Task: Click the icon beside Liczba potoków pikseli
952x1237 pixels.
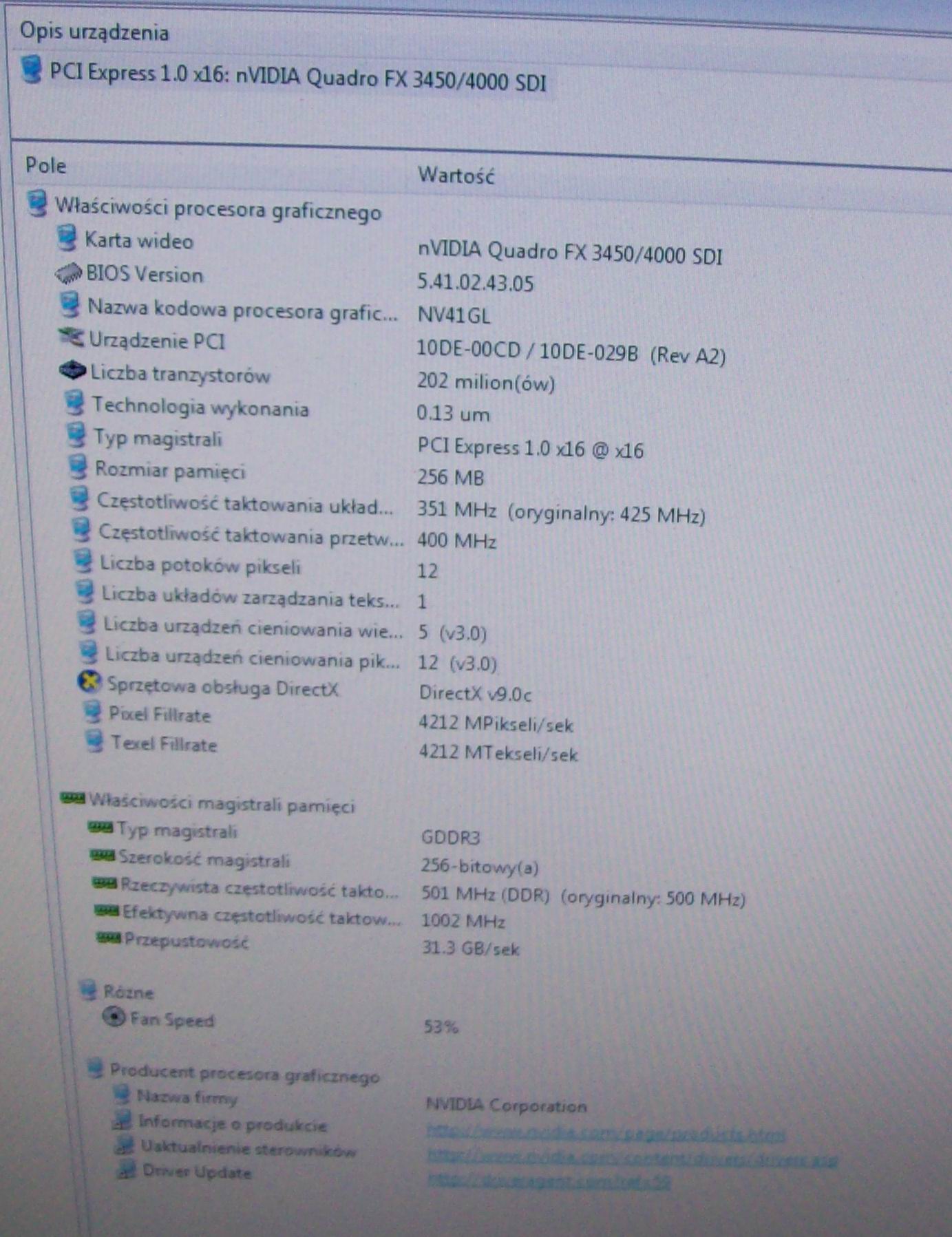Action: coord(84,562)
